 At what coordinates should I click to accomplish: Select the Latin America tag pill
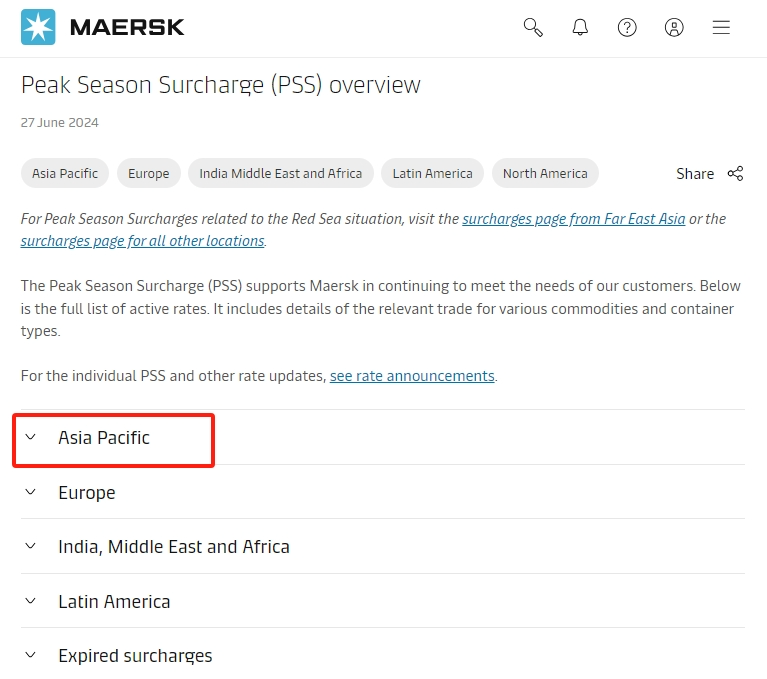[x=432, y=173]
